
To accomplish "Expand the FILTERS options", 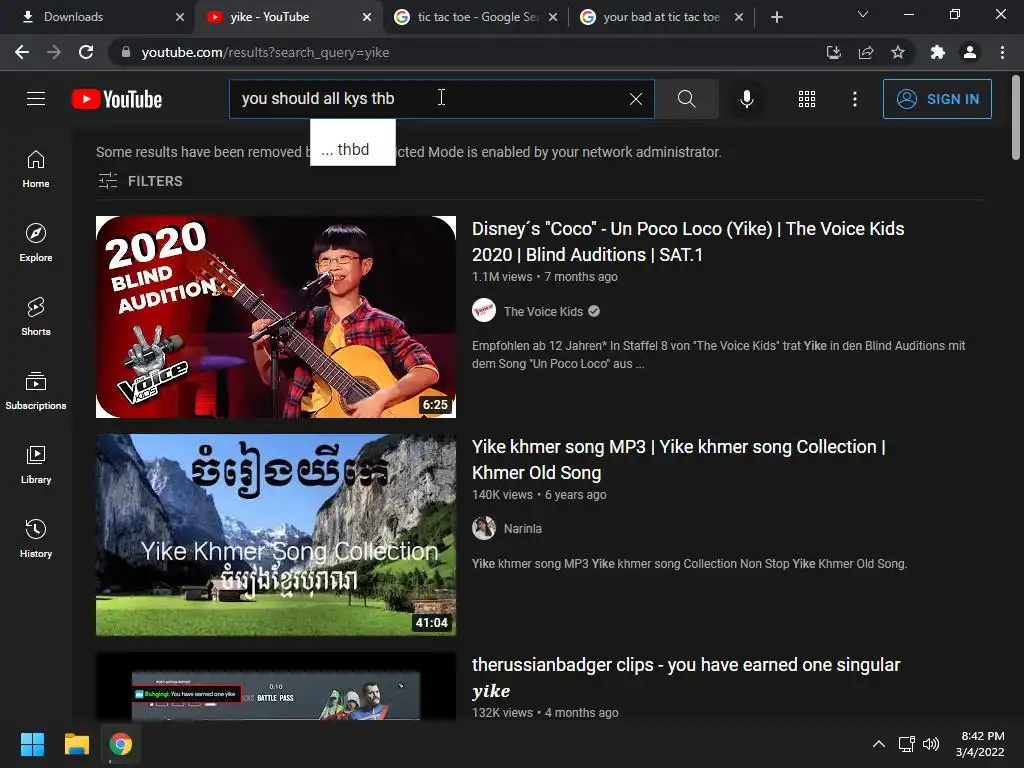I will [140, 181].
